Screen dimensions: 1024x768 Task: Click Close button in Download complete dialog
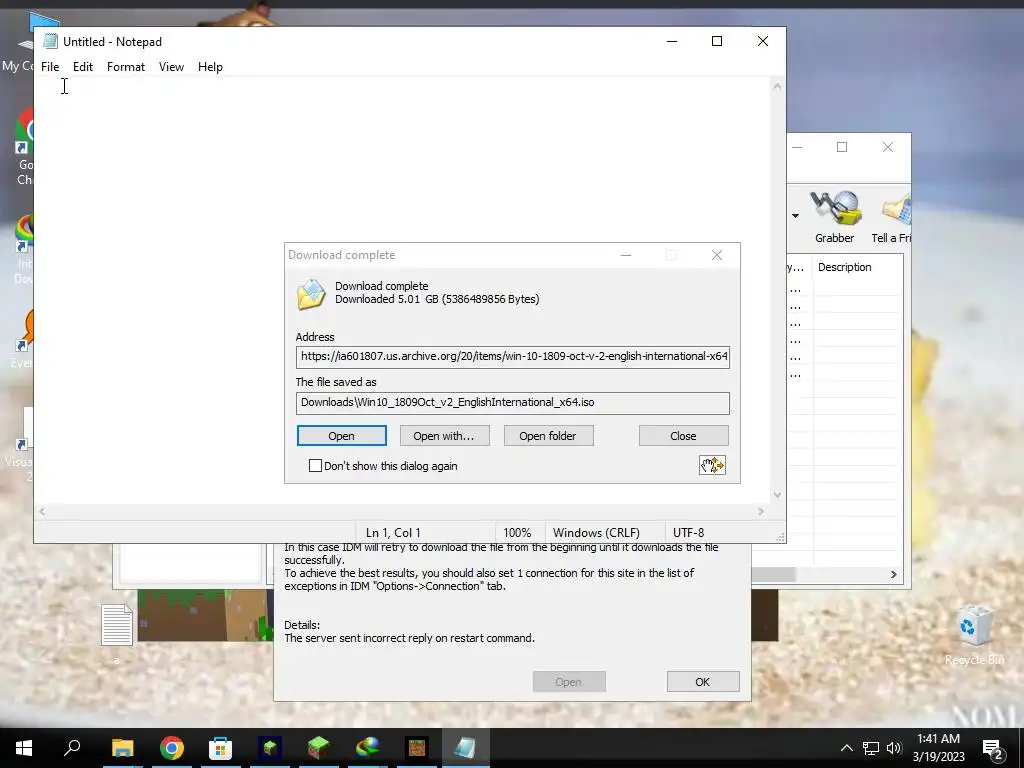683,436
